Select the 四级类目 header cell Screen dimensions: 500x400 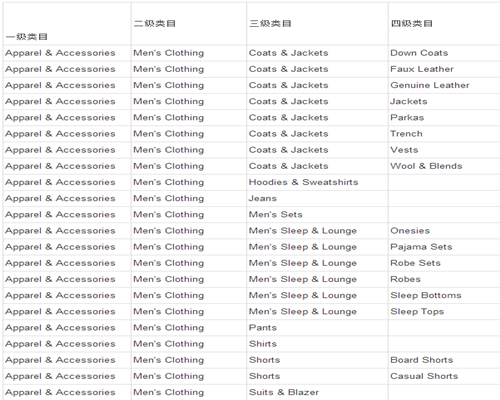(444, 24)
